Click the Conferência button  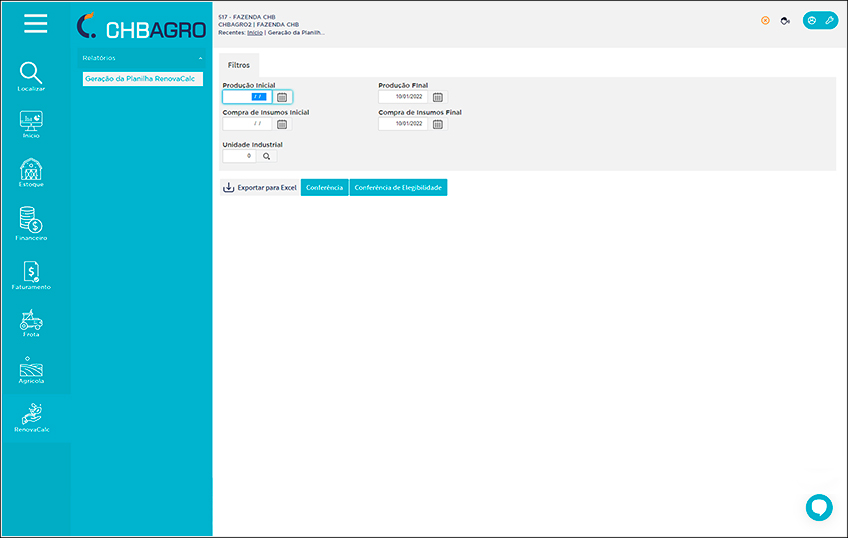tap(324, 187)
